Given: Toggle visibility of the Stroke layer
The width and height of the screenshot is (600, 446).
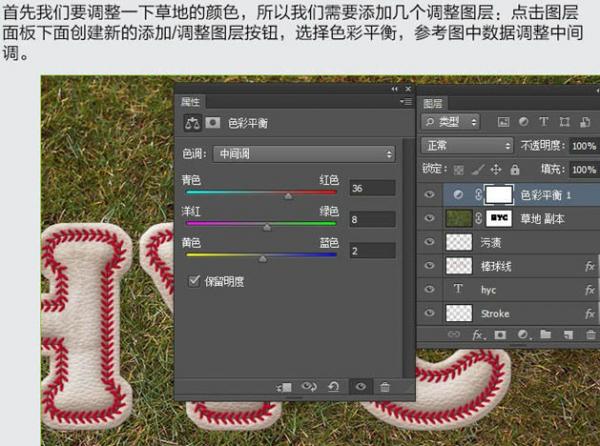Looking at the screenshot, I should tap(430, 313).
